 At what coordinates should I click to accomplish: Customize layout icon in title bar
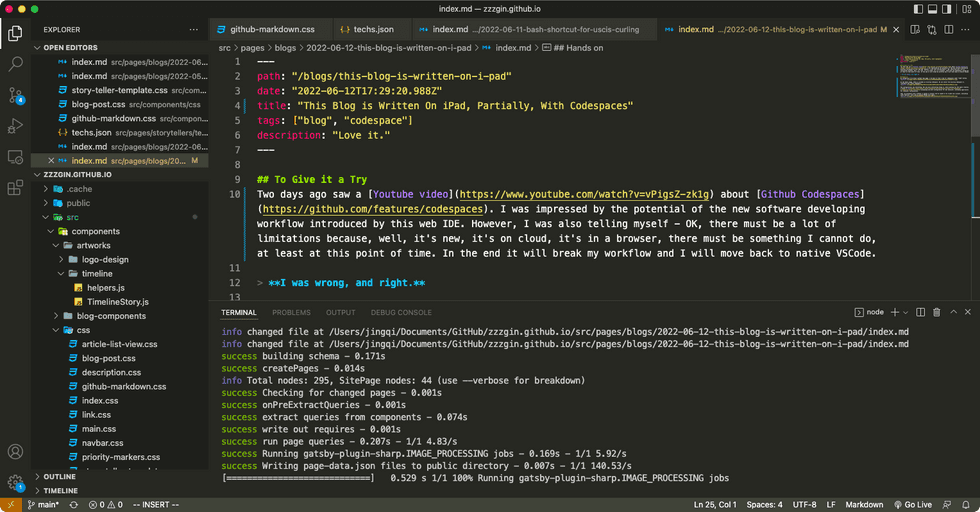point(966,9)
